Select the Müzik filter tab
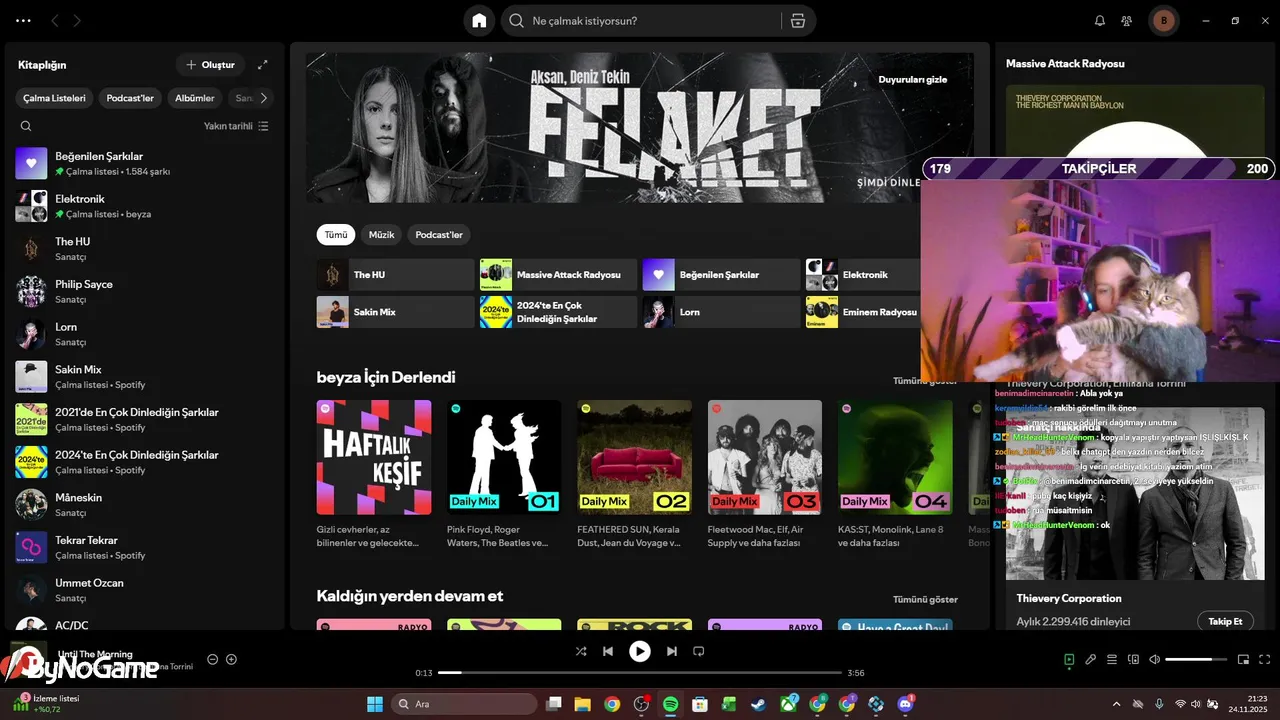The height and width of the screenshot is (720, 1280). point(382,235)
